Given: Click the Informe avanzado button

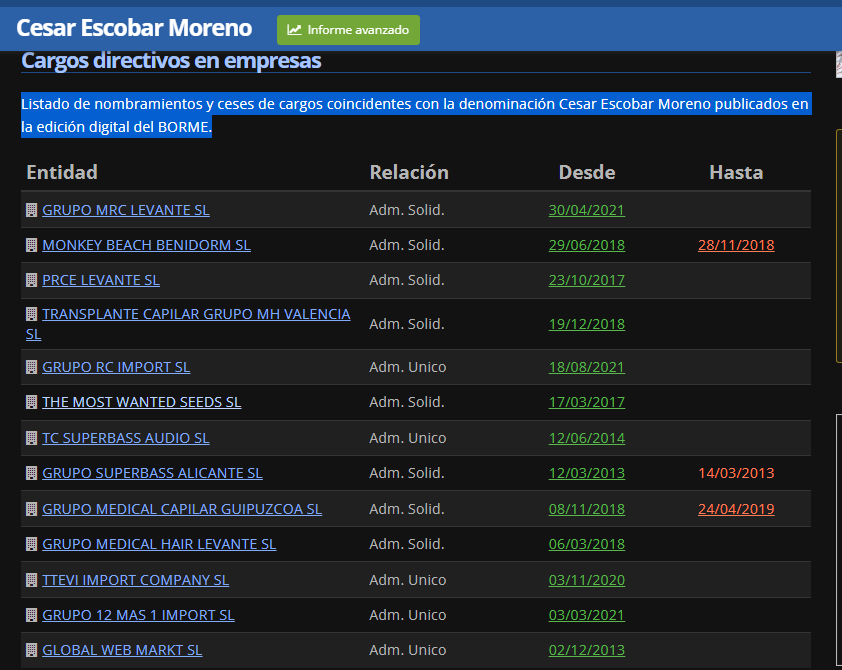Looking at the screenshot, I should (x=348, y=30).
